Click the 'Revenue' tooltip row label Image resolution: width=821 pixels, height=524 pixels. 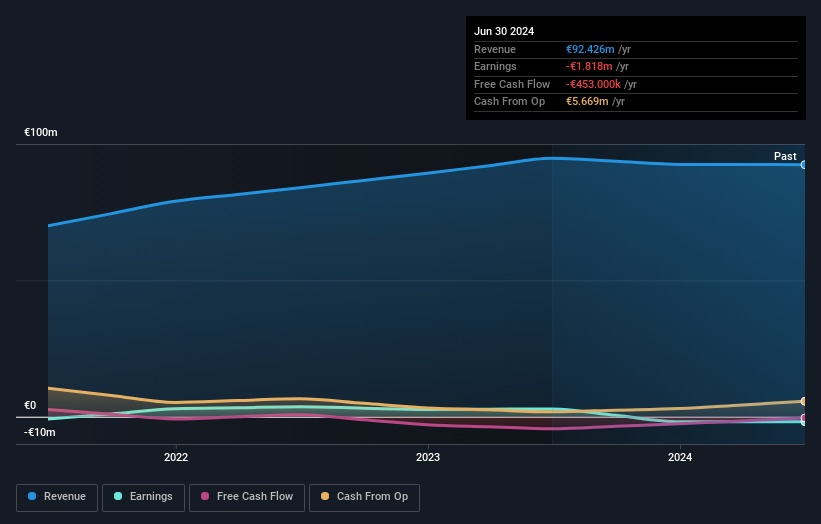click(495, 49)
